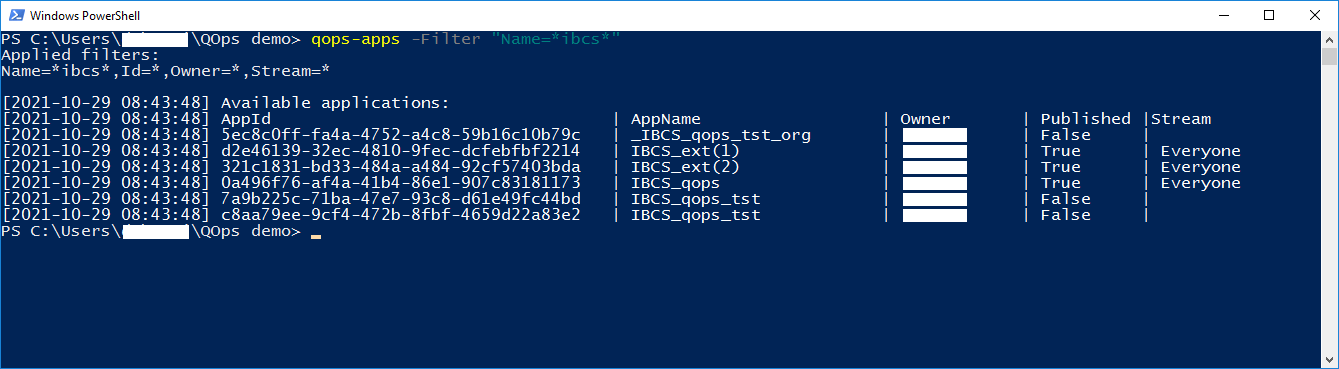Click the blinking cursor at prompt
1339x369 pixels.
(x=316, y=237)
